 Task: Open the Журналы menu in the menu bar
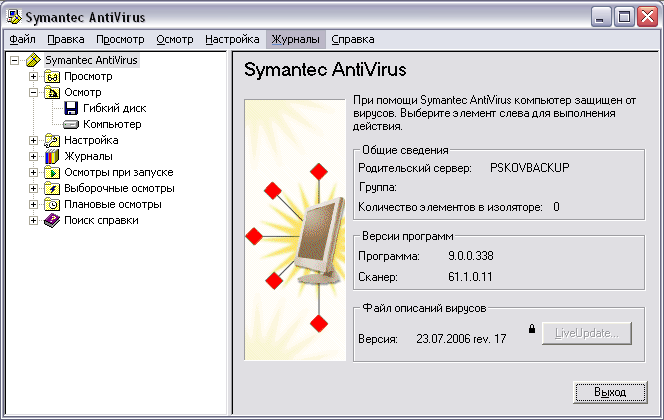point(296,39)
